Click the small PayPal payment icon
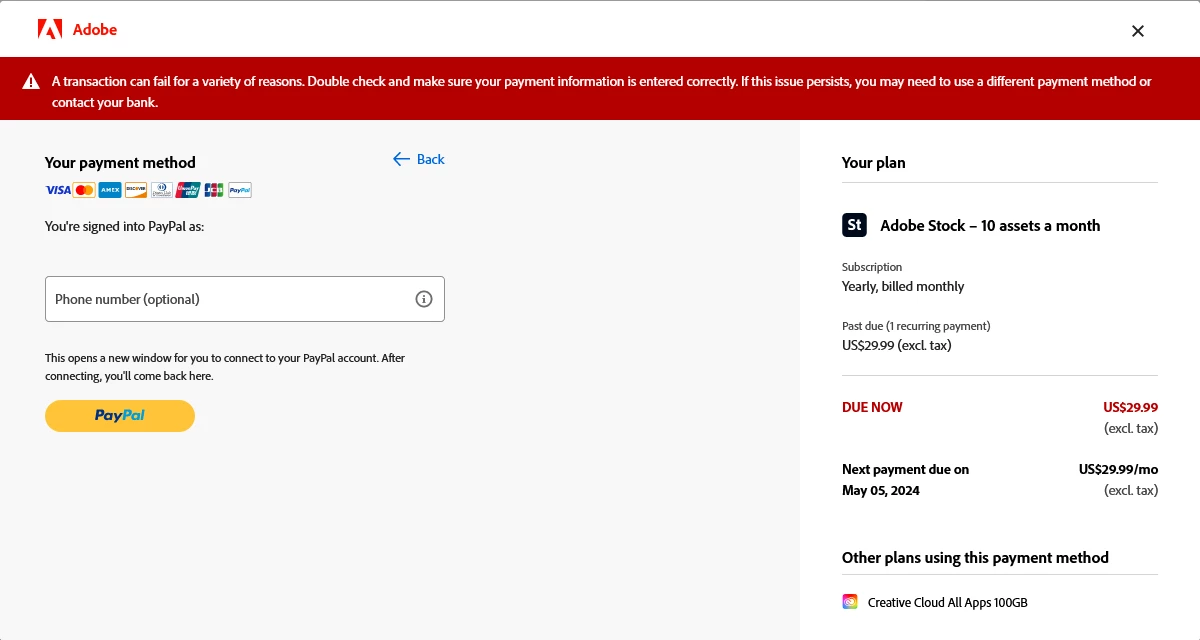This screenshot has height=640, width=1200. pos(240,190)
